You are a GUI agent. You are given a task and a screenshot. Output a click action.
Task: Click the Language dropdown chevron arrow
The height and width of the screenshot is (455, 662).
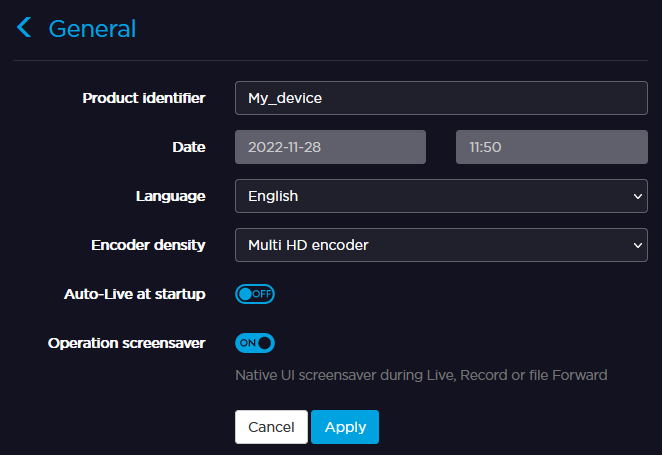tap(639, 196)
